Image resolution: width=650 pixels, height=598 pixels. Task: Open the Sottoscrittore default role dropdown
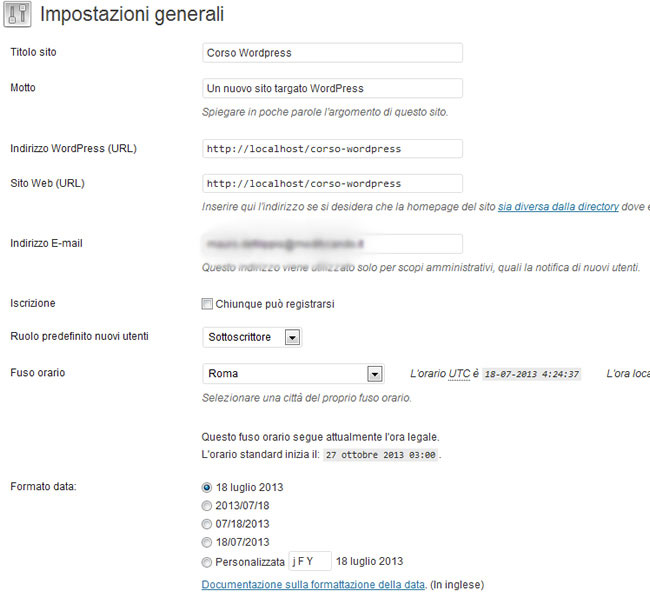tap(291, 338)
